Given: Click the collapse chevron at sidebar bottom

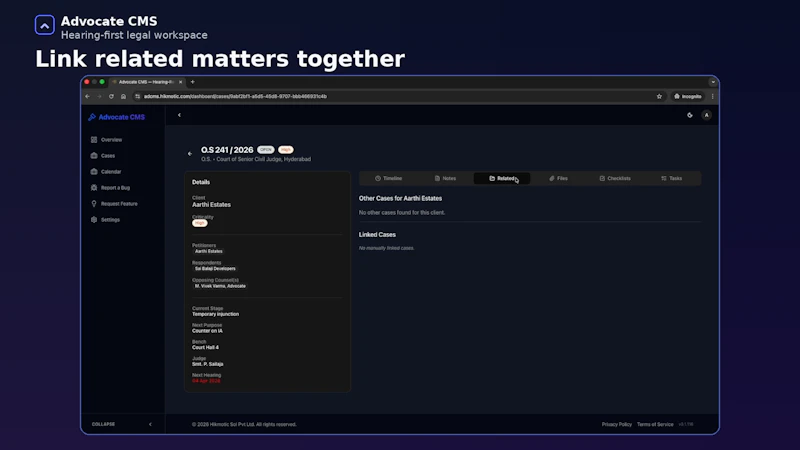Looking at the screenshot, I should tap(150, 424).
